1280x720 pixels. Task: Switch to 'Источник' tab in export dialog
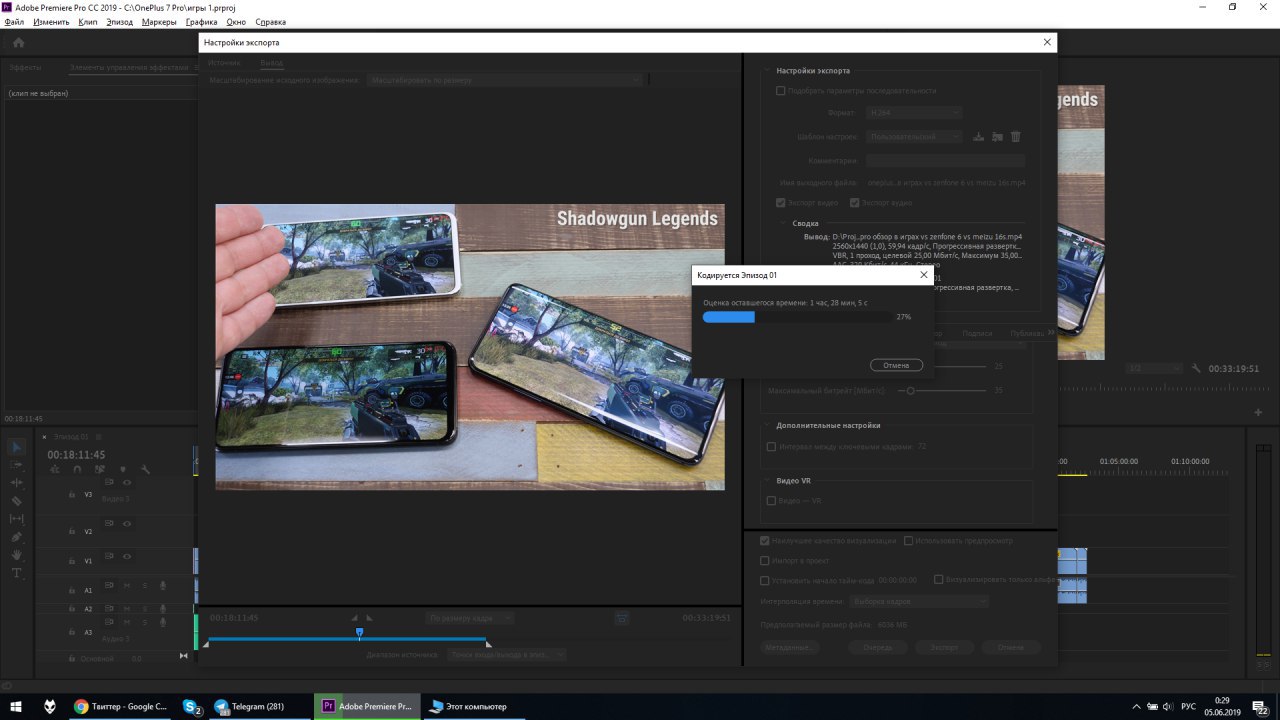point(224,63)
